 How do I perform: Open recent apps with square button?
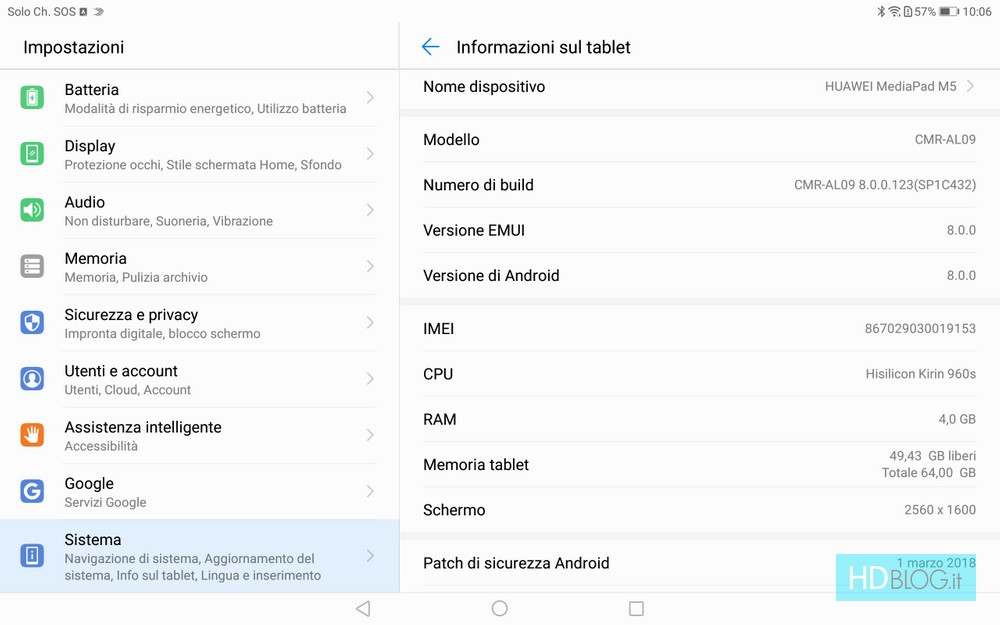[636, 608]
